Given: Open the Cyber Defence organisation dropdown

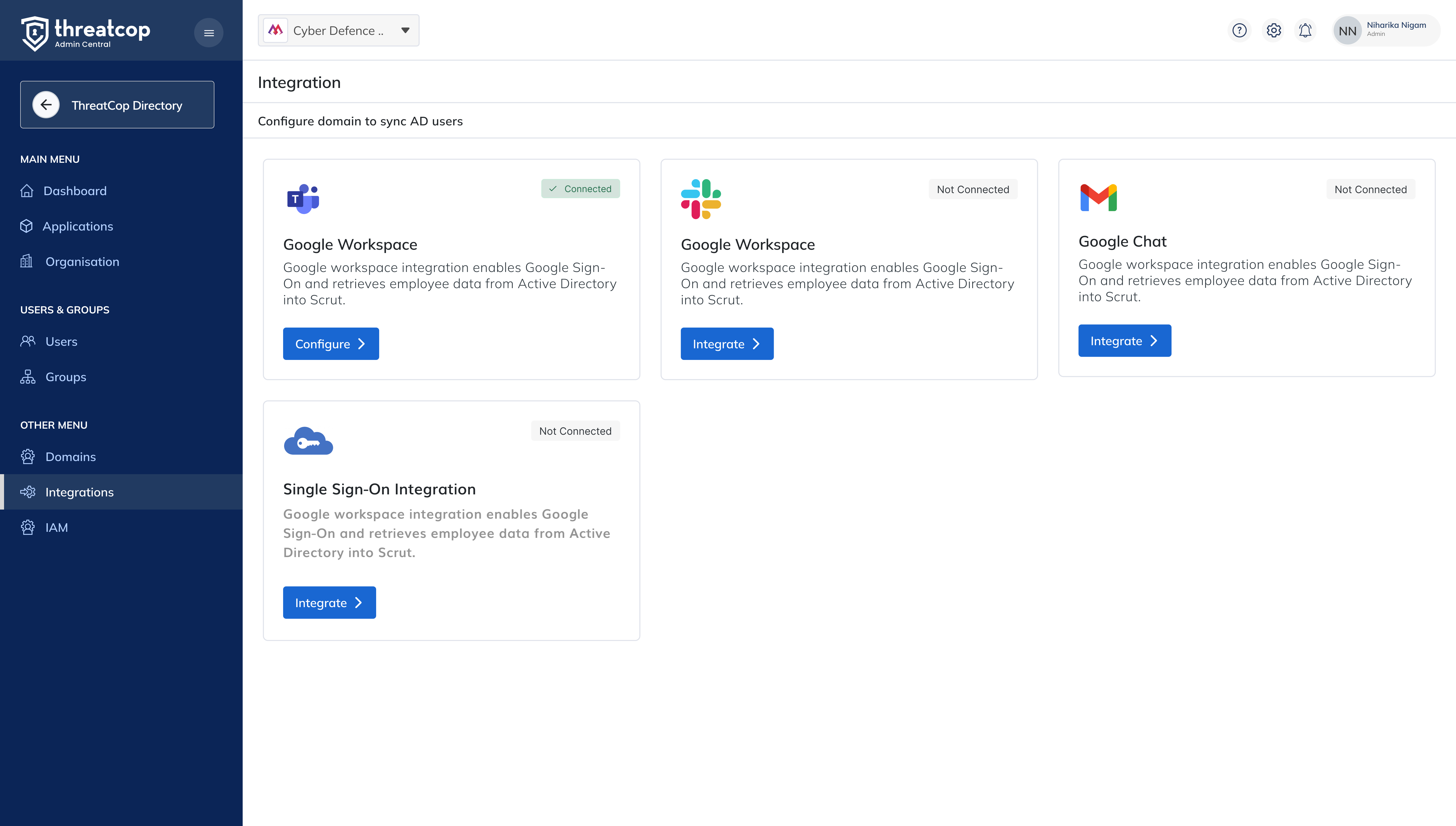Looking at the screenshot, I should tap(339, 31).
